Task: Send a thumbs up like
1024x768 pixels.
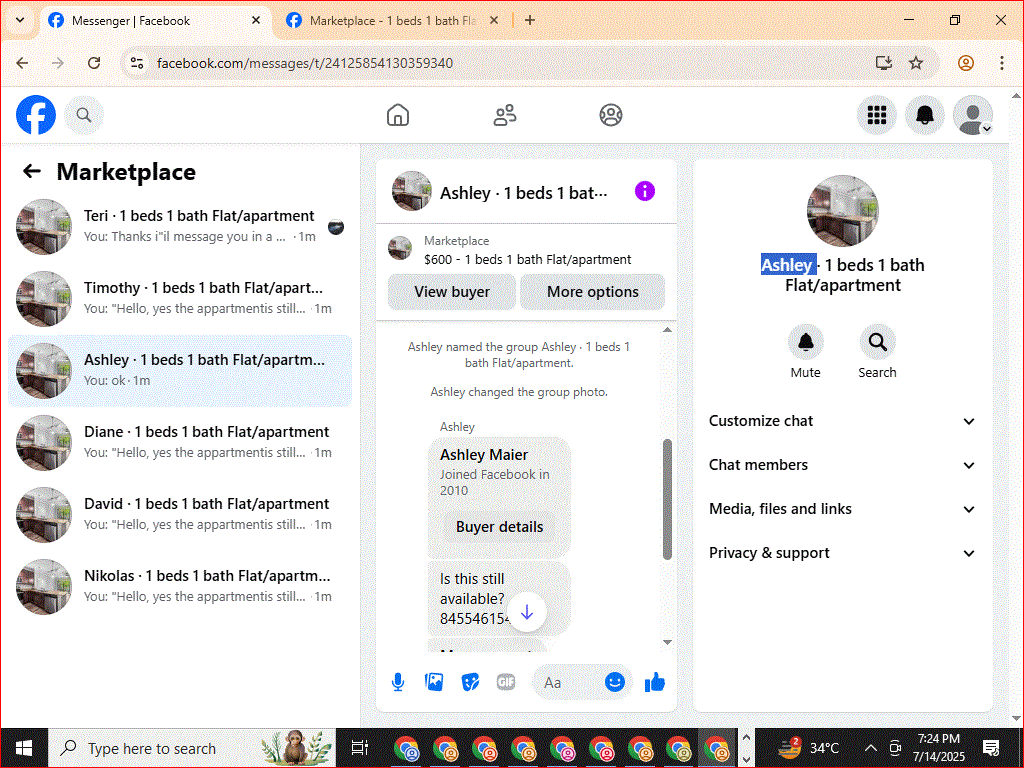Action: tap(654, 682)
